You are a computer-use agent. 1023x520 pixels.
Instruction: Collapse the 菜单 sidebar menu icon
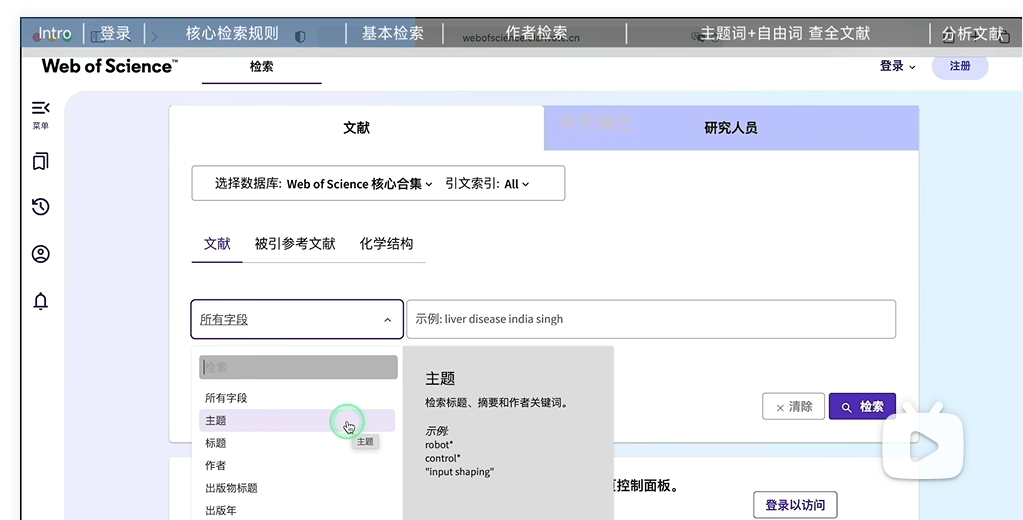click(x=40, y=108)
